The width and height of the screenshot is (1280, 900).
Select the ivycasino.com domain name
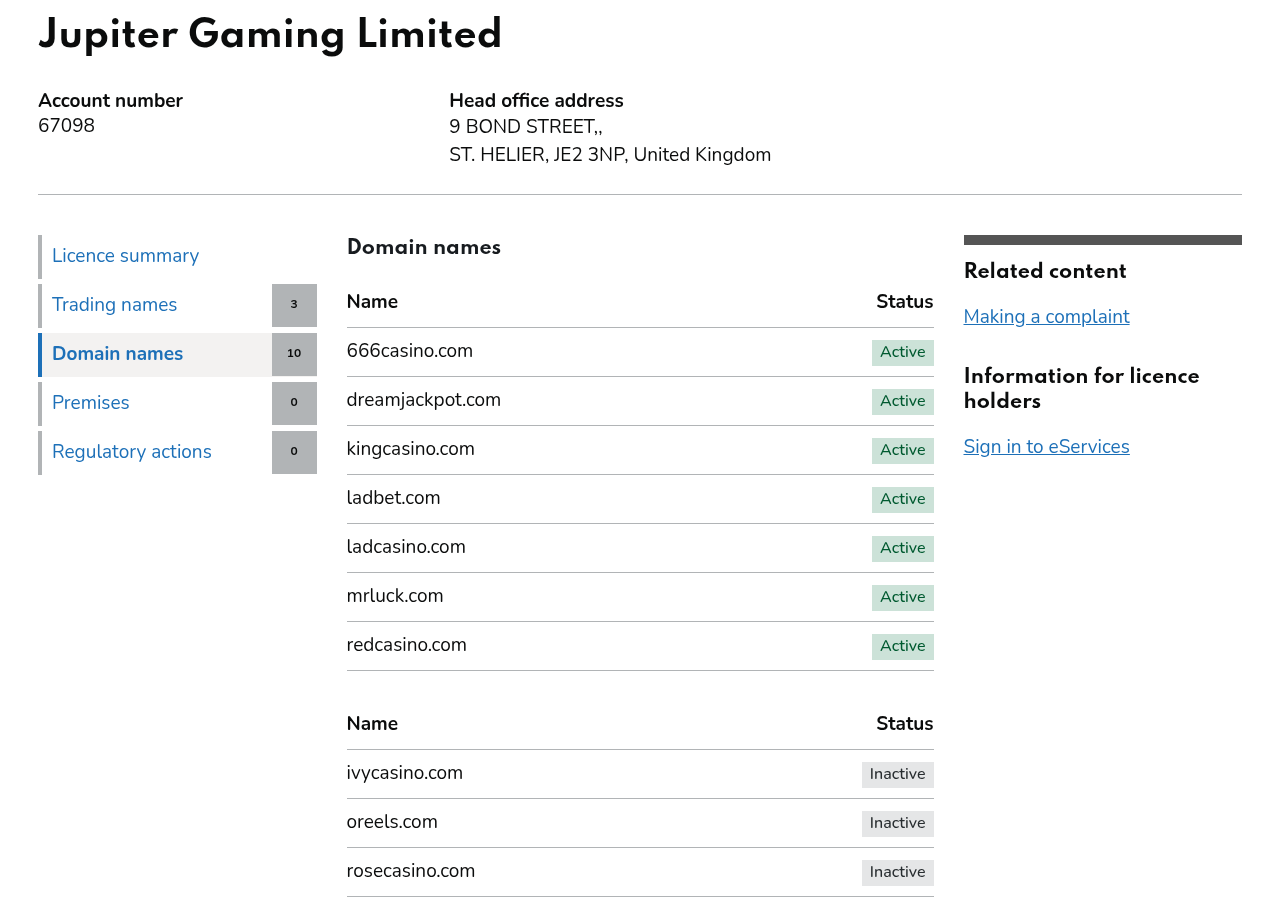click(x=405, y=773)
